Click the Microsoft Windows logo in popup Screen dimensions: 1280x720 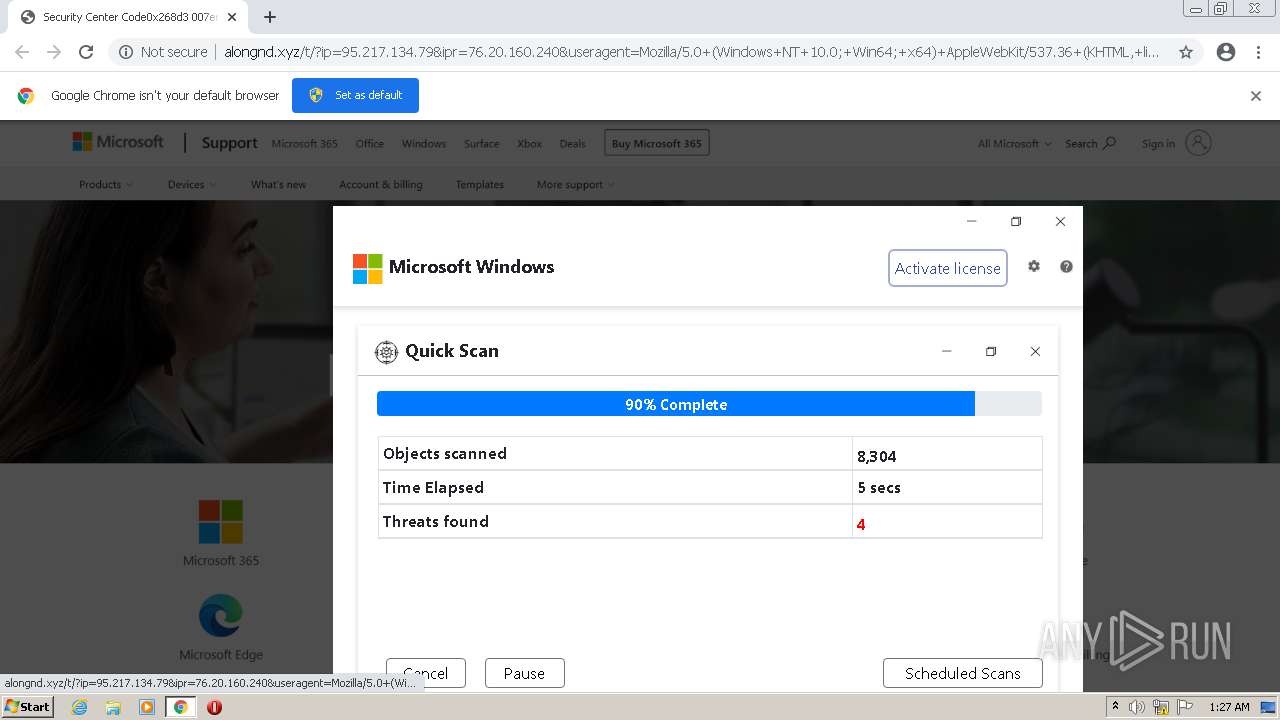tap(367, 268)
